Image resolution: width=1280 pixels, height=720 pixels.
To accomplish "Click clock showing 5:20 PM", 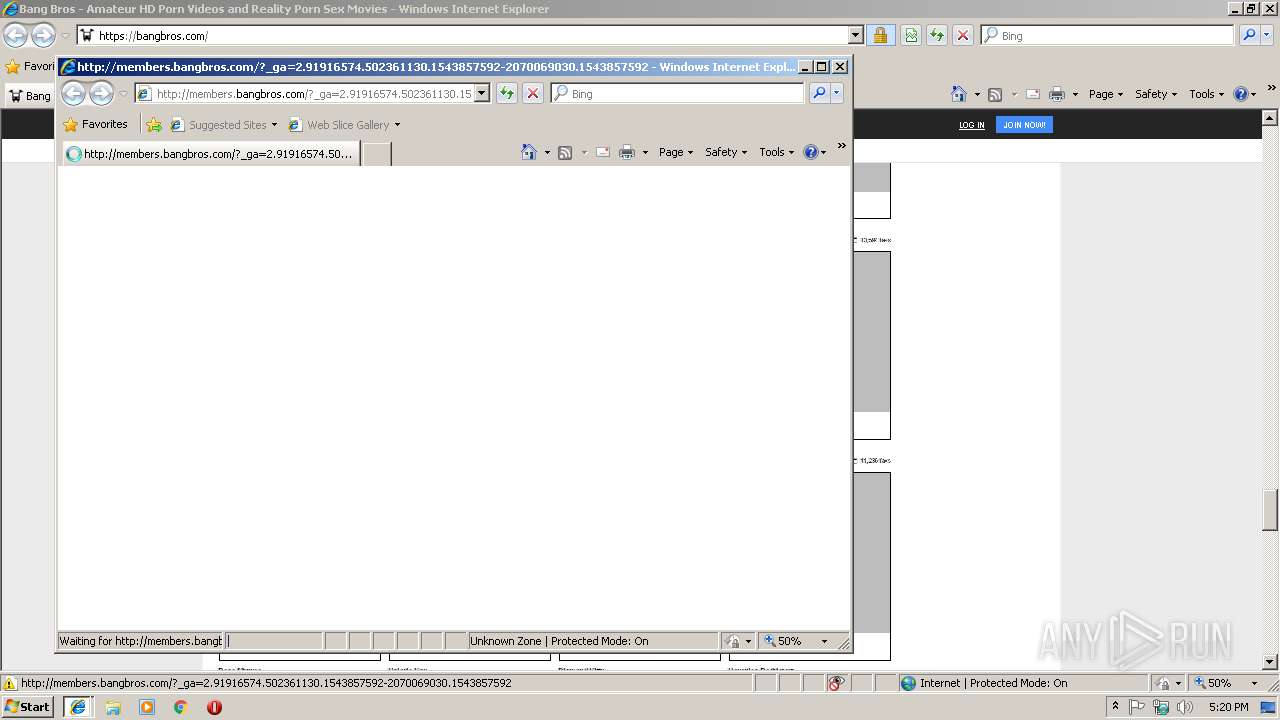I will point(1229,707).
